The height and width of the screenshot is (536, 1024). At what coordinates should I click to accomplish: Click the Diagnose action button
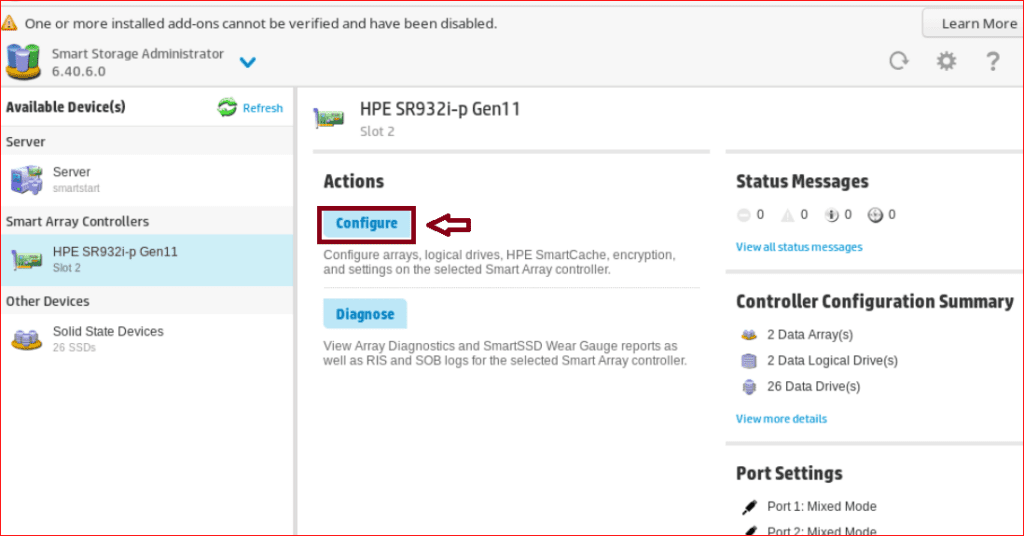click(365, 314)
